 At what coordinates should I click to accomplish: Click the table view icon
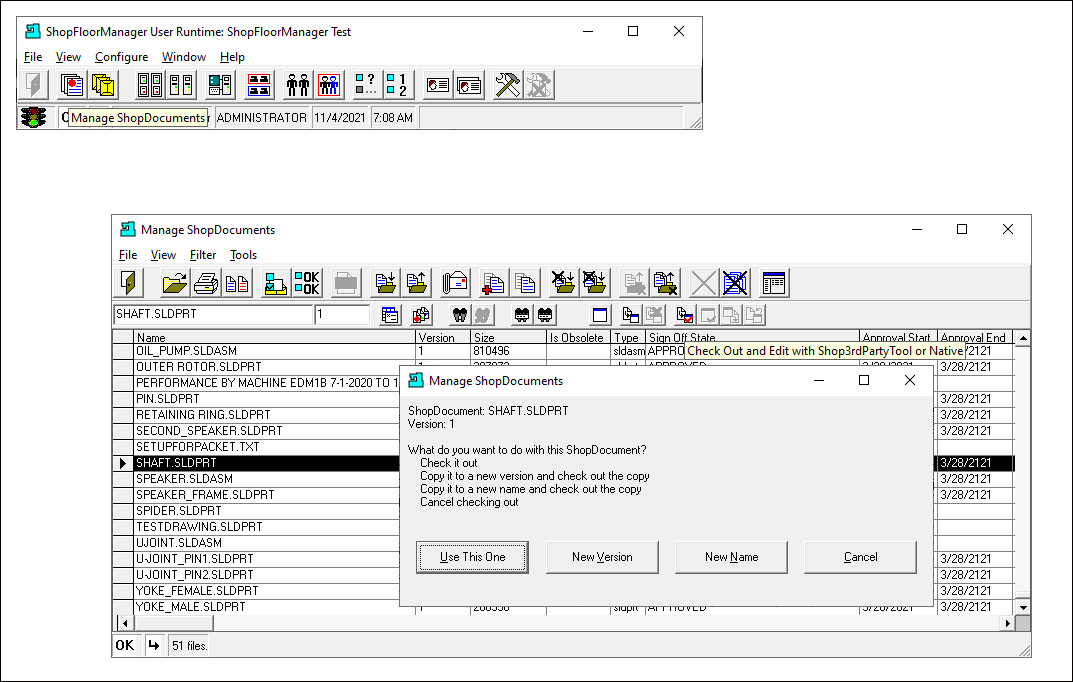[774, 283]
